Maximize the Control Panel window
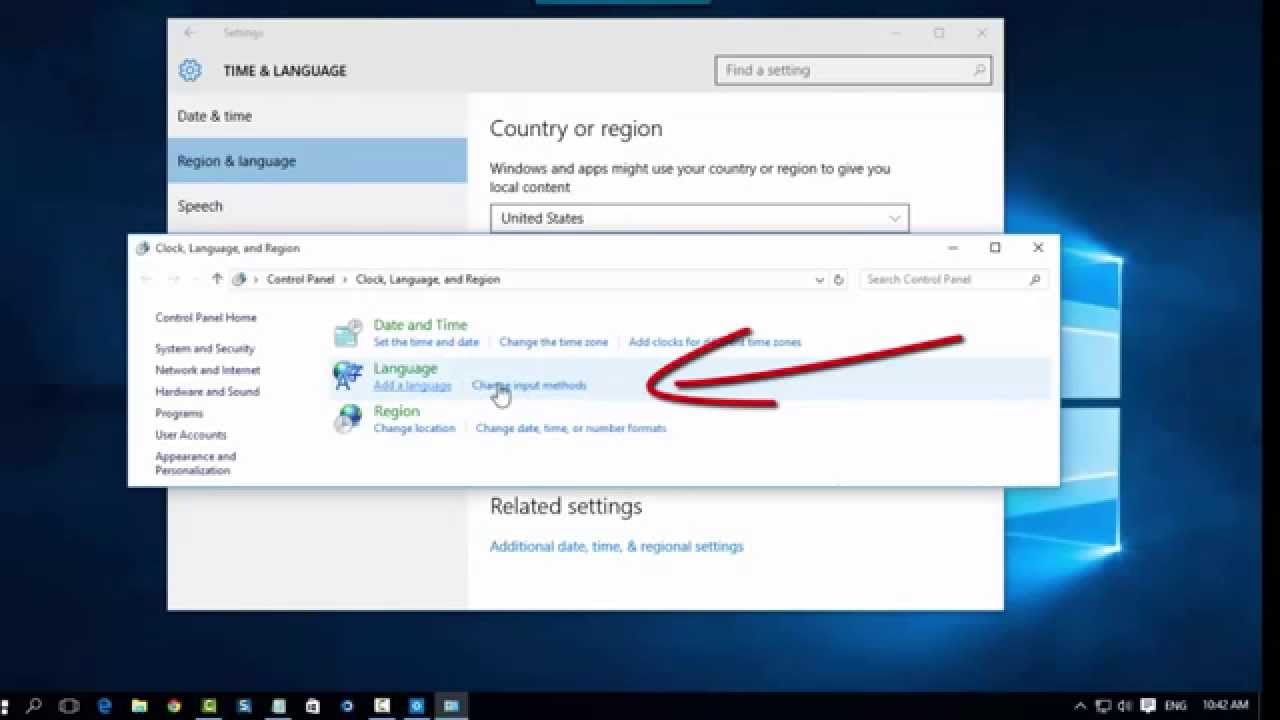The image size is (1280, 720). tap(995, 248)
